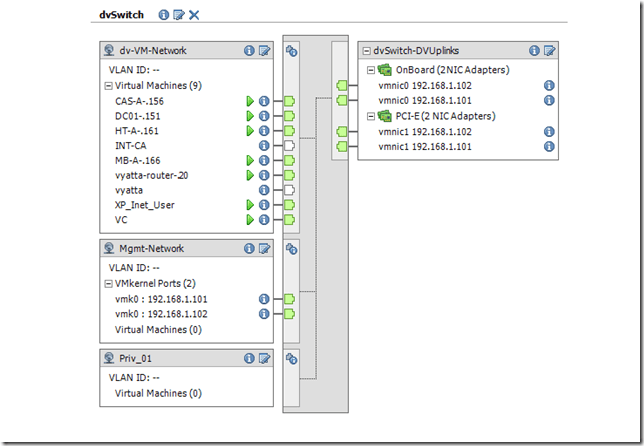Viewport: 644px width, 446px height.
Task: Open dvSwitch edit settings icon
Action: point(179,15)
